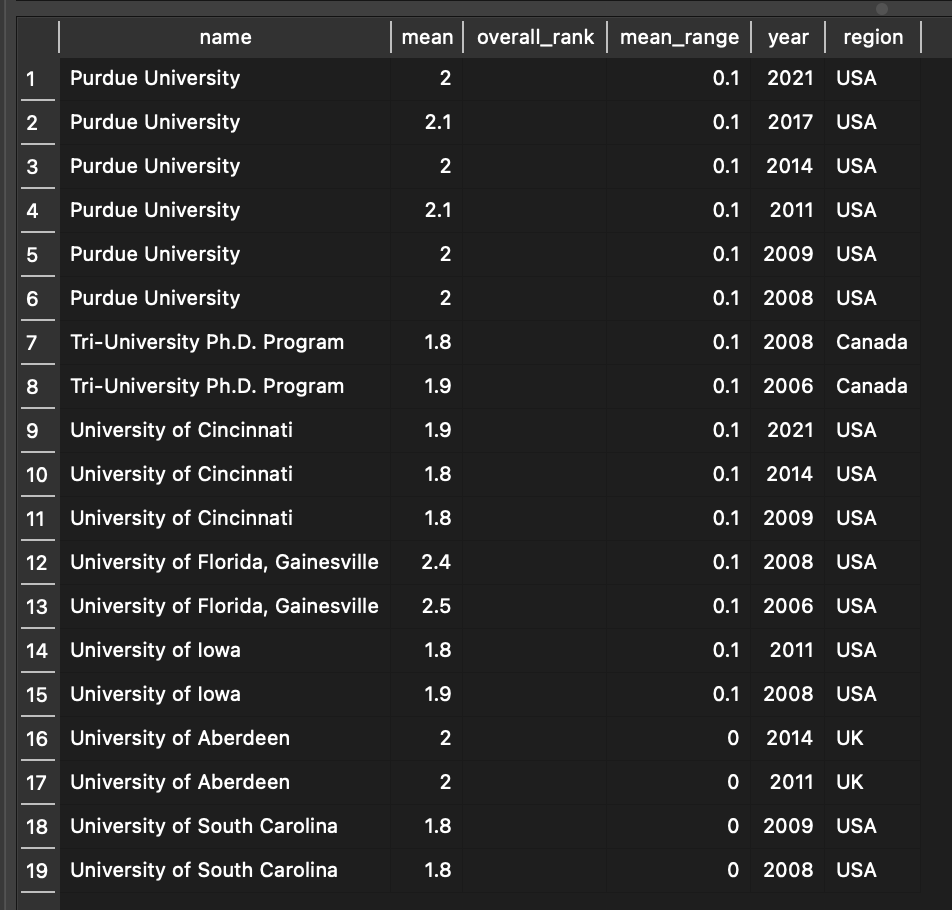Select University of Iowa name in row 14
Image resolution: width=952 pixels, height=910 pixels.
[155, 651]
